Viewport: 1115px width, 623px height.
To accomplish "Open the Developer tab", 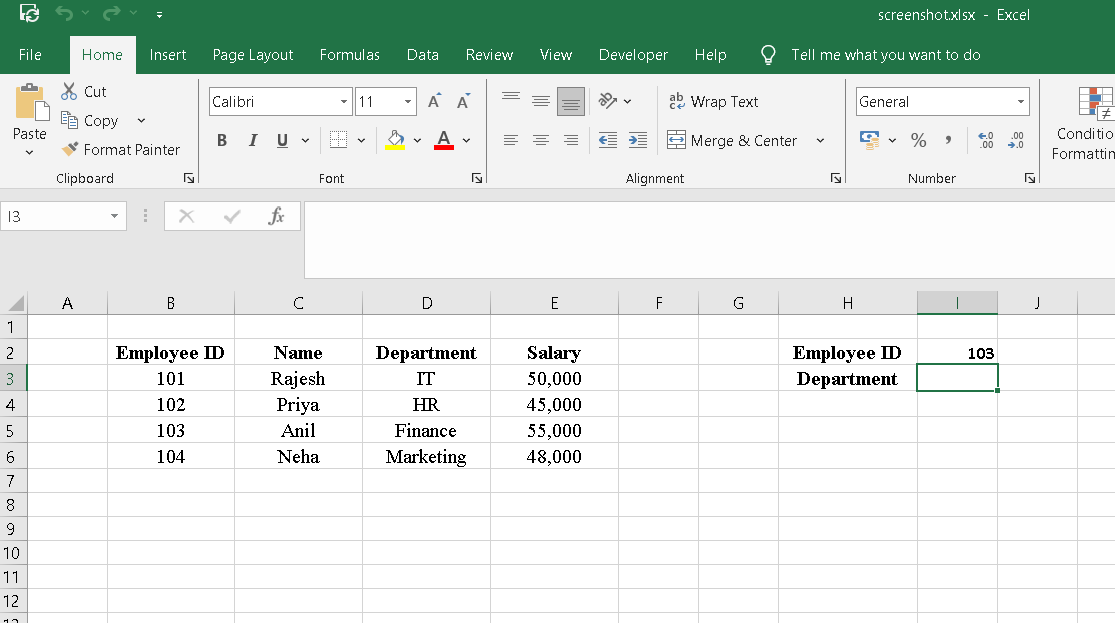I will [633, 55].
